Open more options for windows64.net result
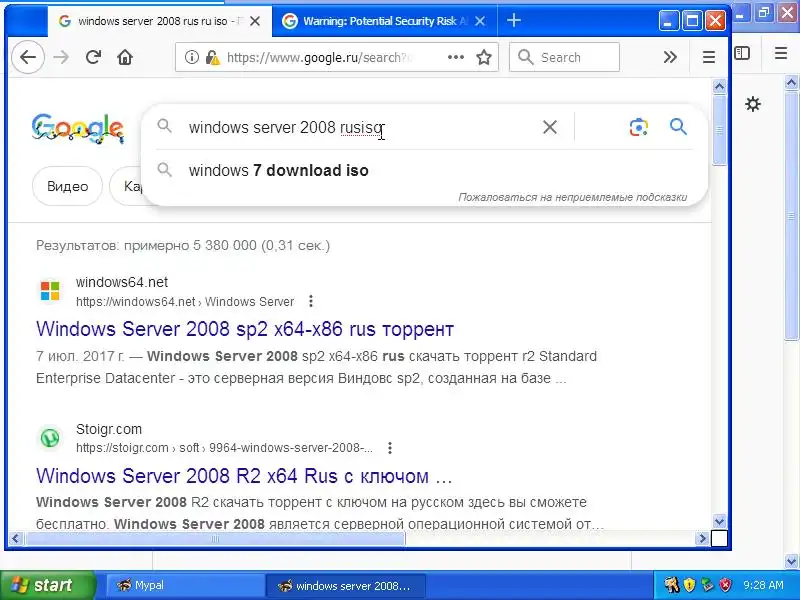Screen dimensions: 800x600 tap(311, 302)
